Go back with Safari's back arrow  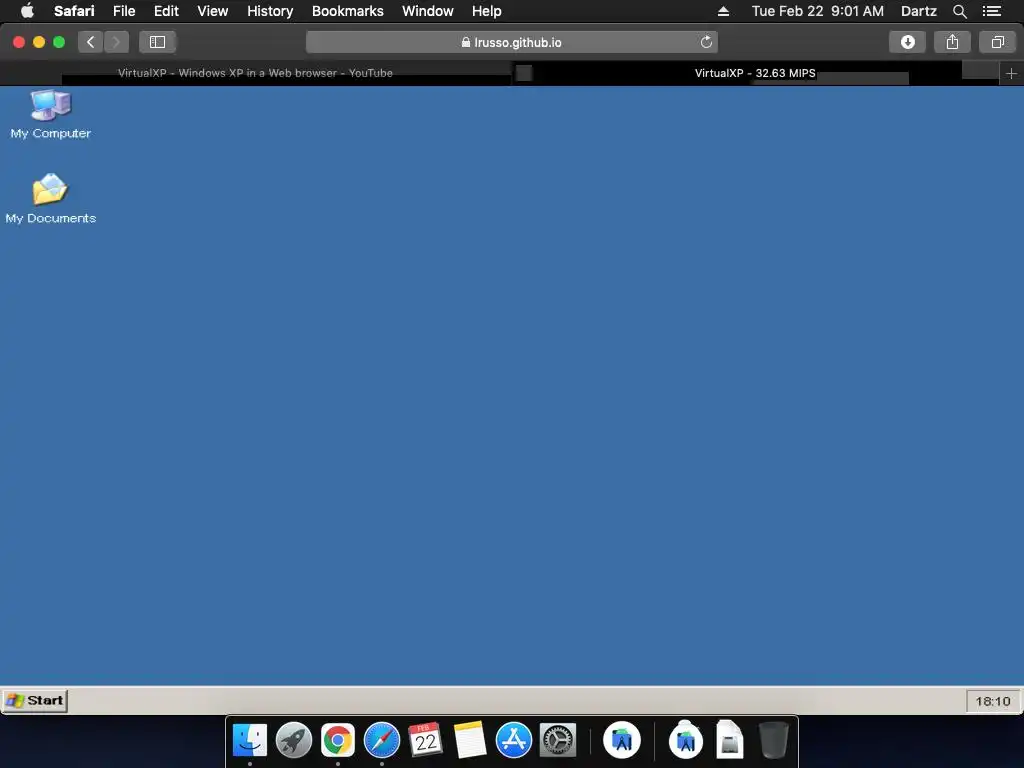pyautogui.click(x=91, y=42)
